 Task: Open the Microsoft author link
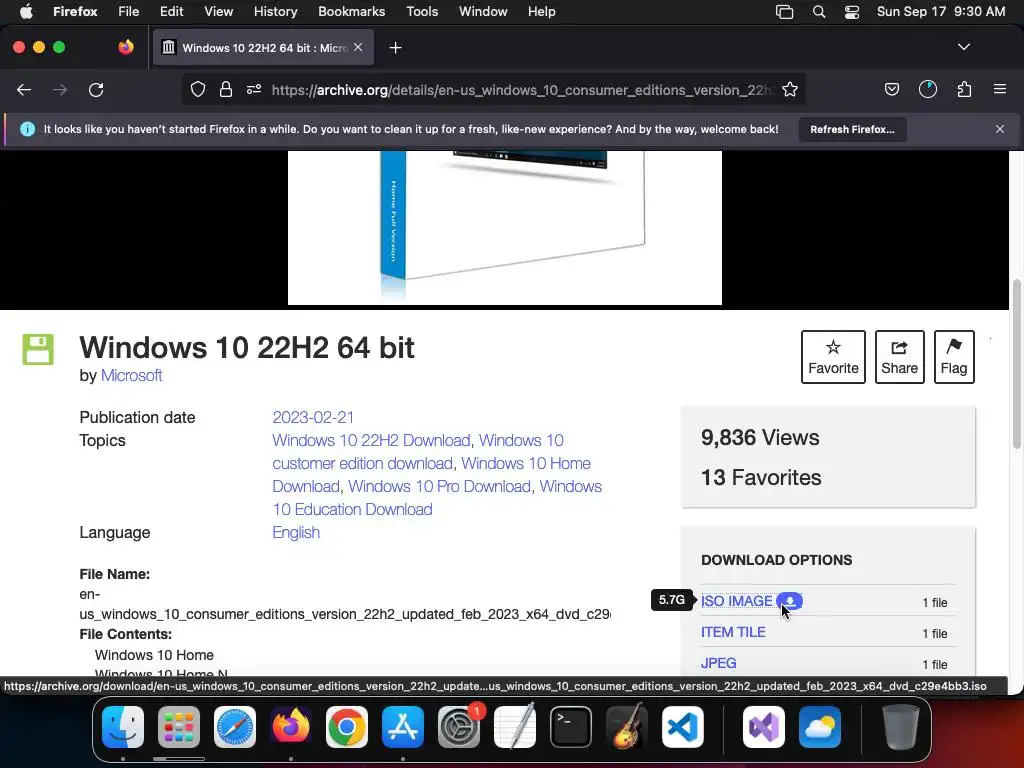pyautogui.click(x=131, y=376)
